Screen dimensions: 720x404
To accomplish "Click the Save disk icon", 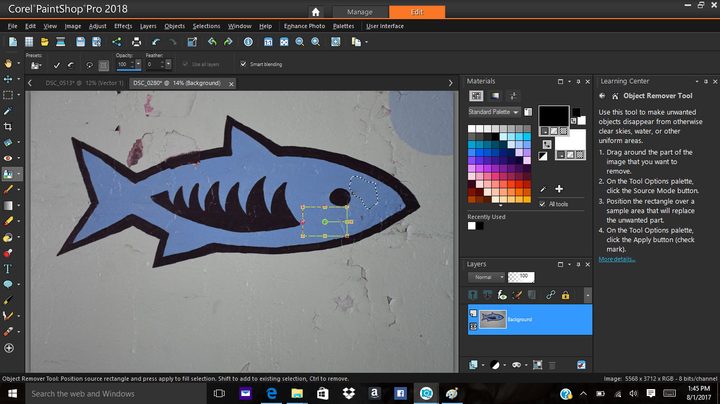I will [x=80, y=42].
